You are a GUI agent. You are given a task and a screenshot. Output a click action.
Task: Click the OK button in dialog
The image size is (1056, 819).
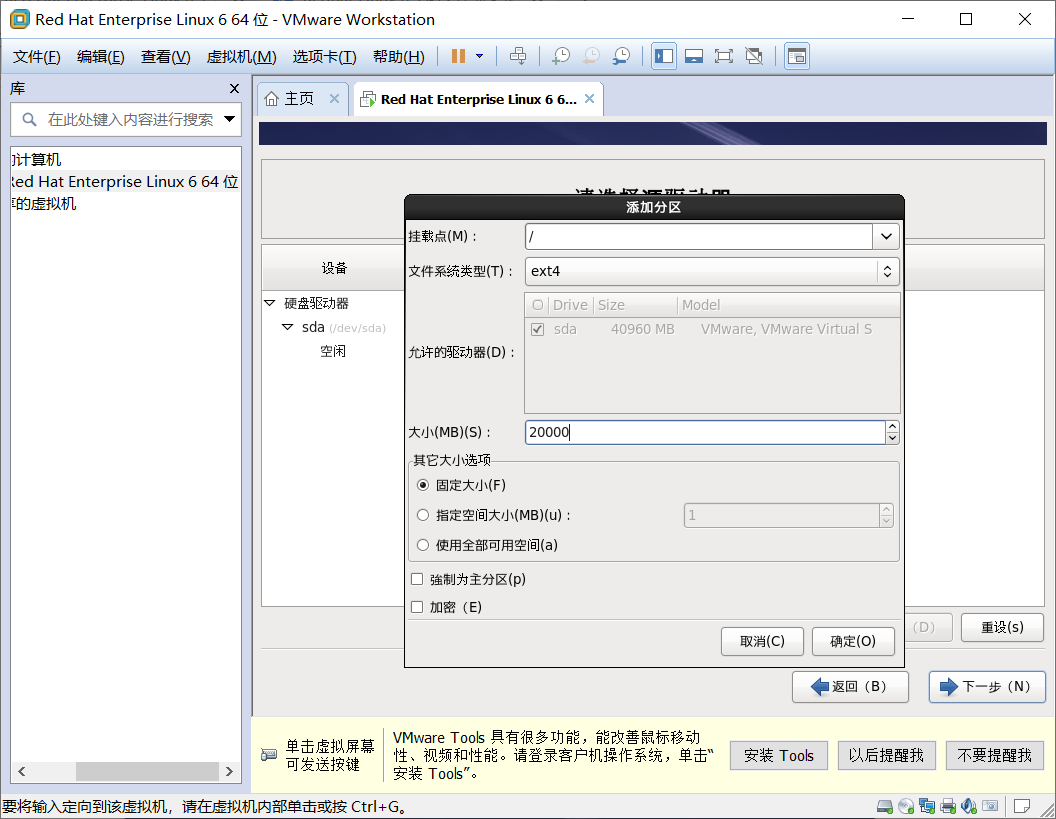point(853,641)
